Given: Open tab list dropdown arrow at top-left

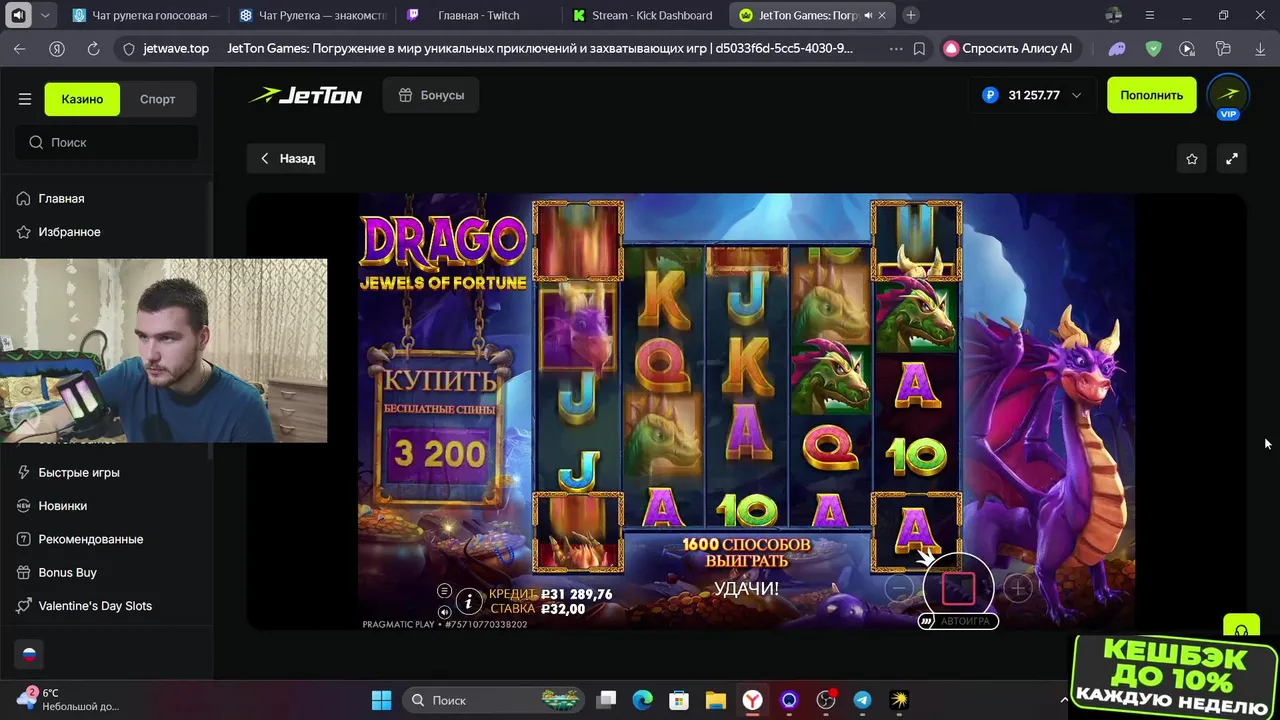Looking at the screenshot, I should point(46,15).
